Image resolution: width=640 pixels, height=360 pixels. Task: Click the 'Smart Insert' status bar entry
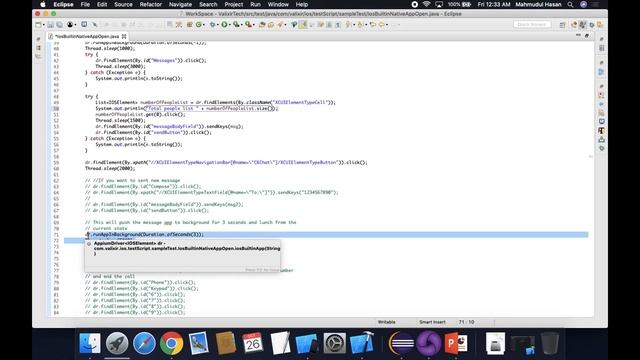click(432, 322)
